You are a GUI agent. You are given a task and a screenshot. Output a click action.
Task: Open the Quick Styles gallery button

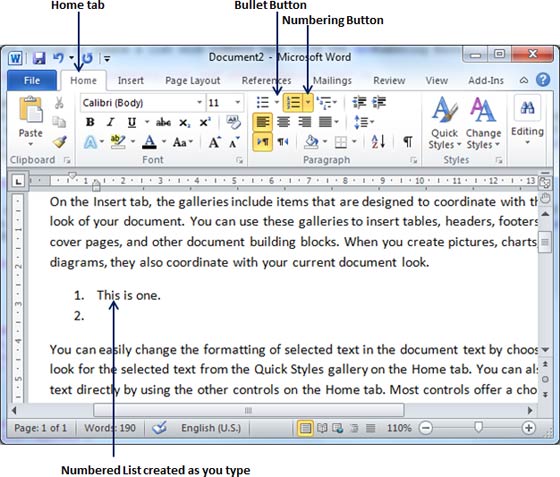pos(444,124)
